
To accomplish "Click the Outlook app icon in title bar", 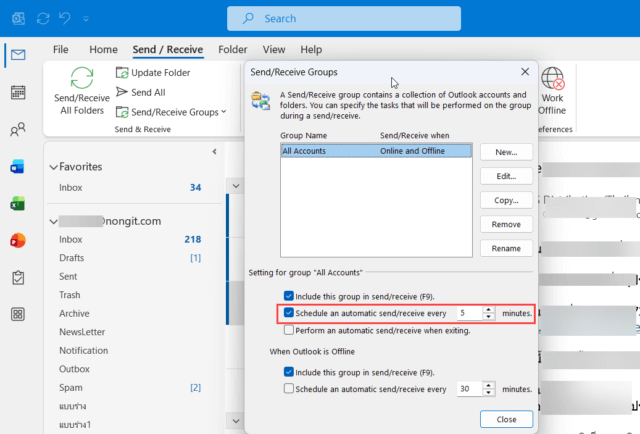I will click(x=18, y=18).
